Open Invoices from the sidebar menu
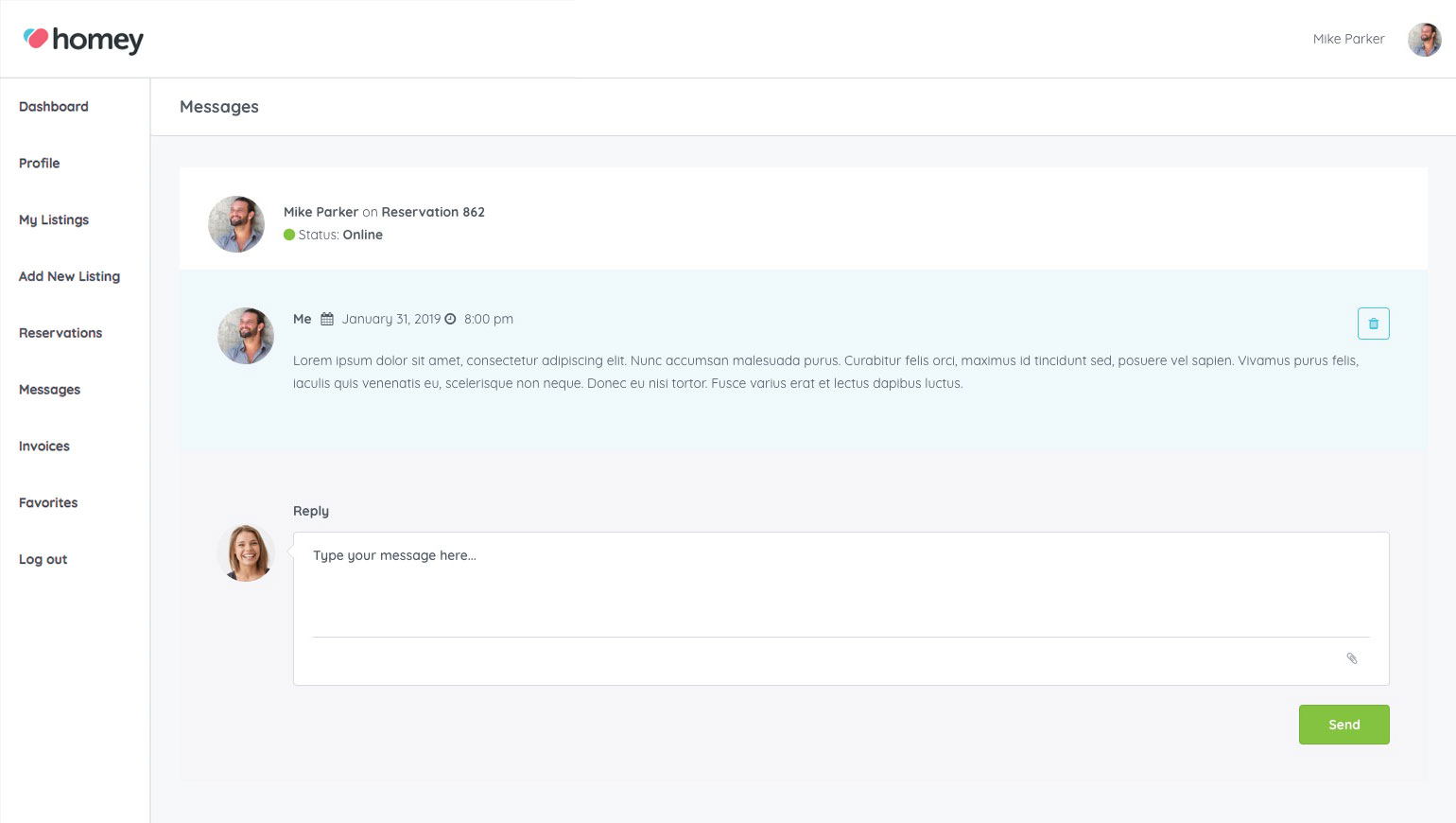Image resolution: width=1456 pixels, height=823 pixels. pos(44,447)
